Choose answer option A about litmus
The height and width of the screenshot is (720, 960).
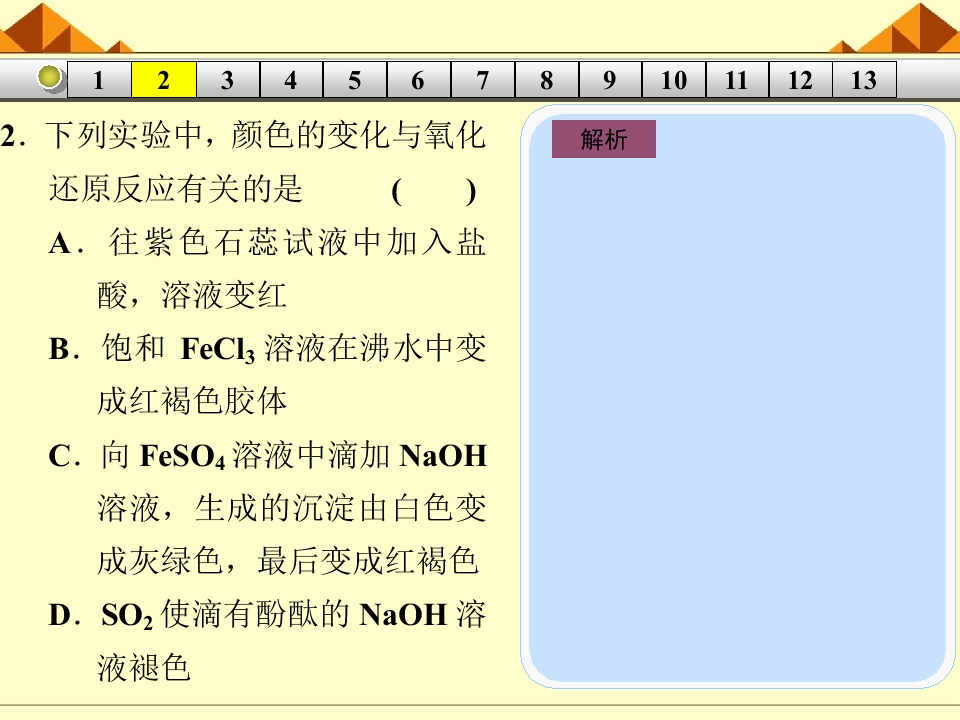pos(268,269)
